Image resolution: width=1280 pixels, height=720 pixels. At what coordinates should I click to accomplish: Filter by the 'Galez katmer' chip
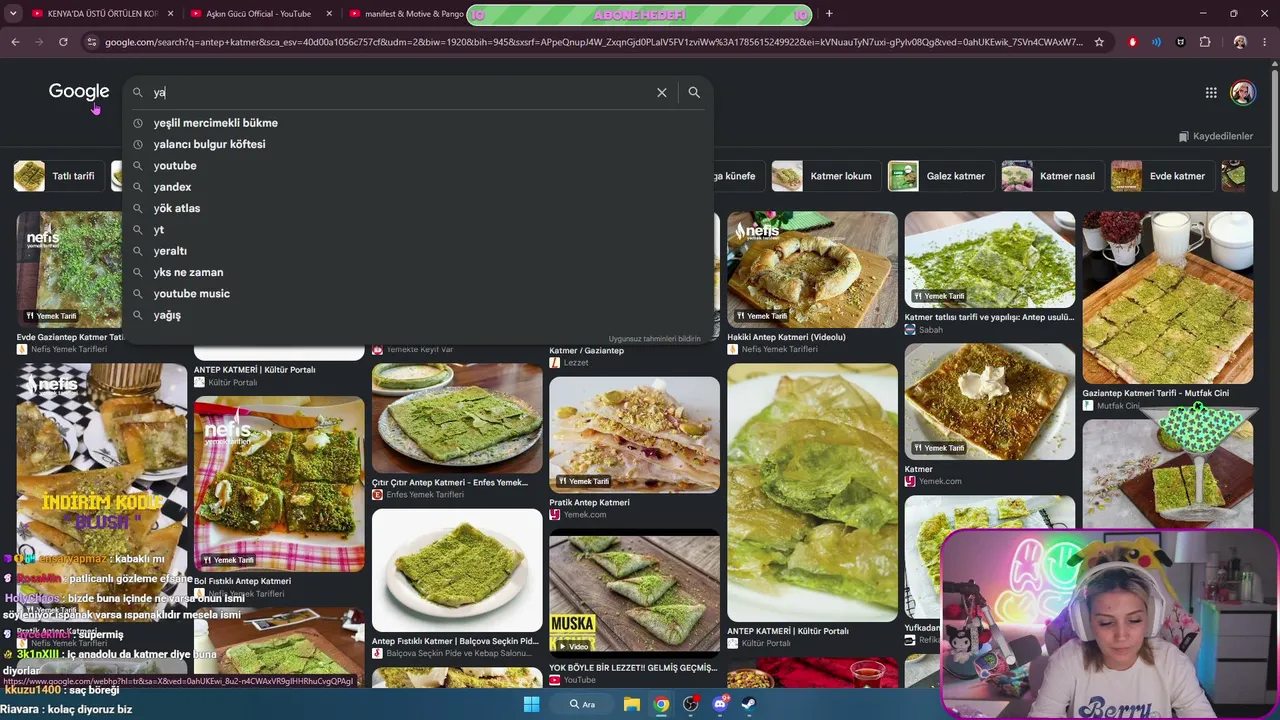[939, 176]
